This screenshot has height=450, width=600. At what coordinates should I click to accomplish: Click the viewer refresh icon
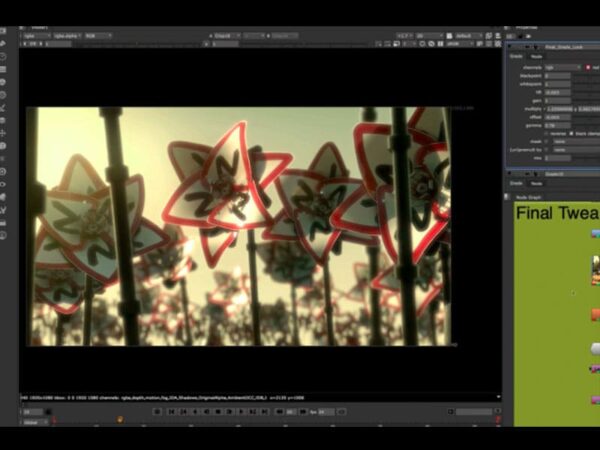coord(422,44)
